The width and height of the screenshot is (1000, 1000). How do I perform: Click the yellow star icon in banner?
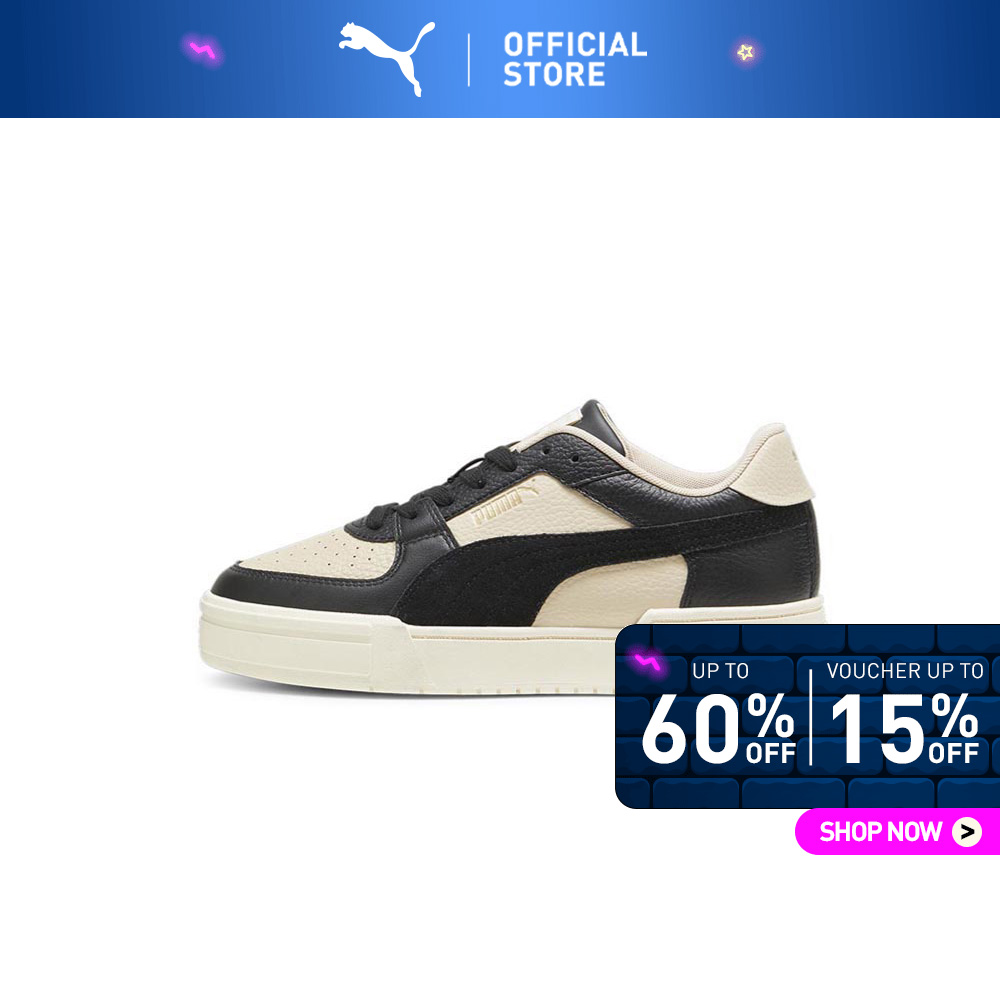pos(745,52)
